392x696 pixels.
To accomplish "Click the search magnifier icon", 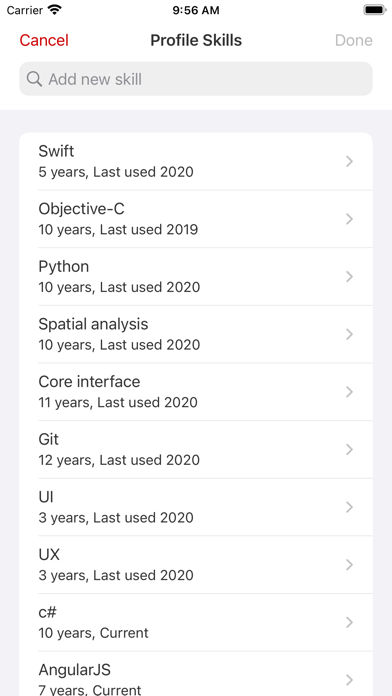I will tap(34, 79).
